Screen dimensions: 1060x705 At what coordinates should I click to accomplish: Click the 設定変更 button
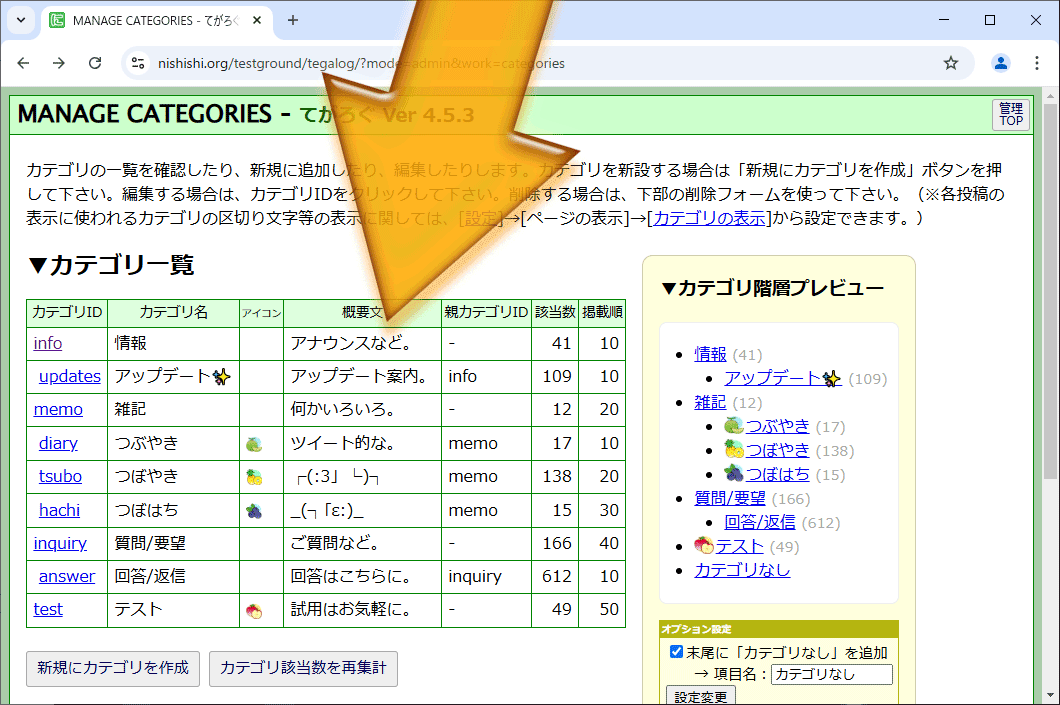pyautogui.click(x=700, y=696)
